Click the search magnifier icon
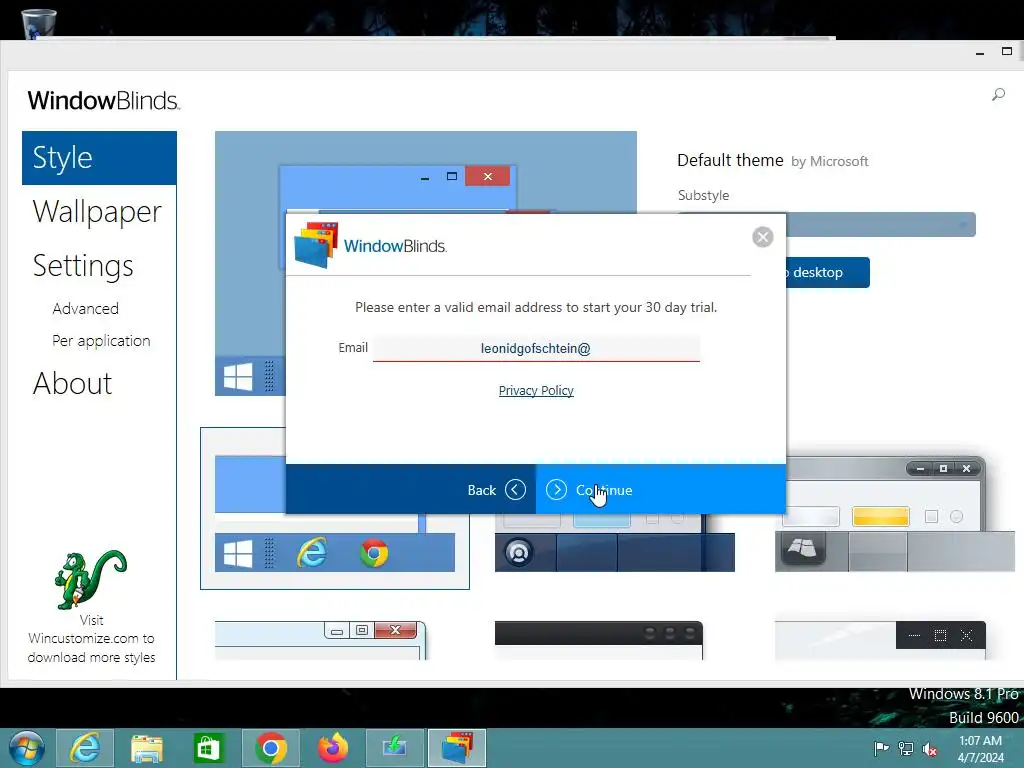 point(998,95)
